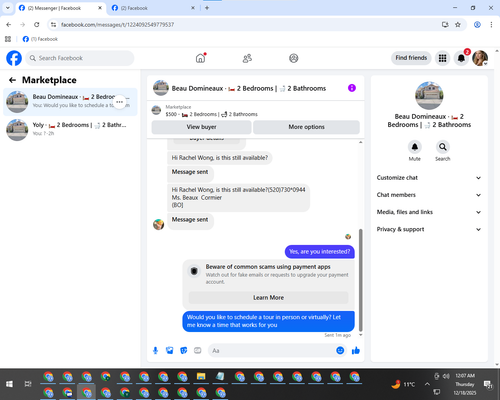Open Groups icon in top navigation
This screenshot has width=500, height=400.
click(294, 58)
